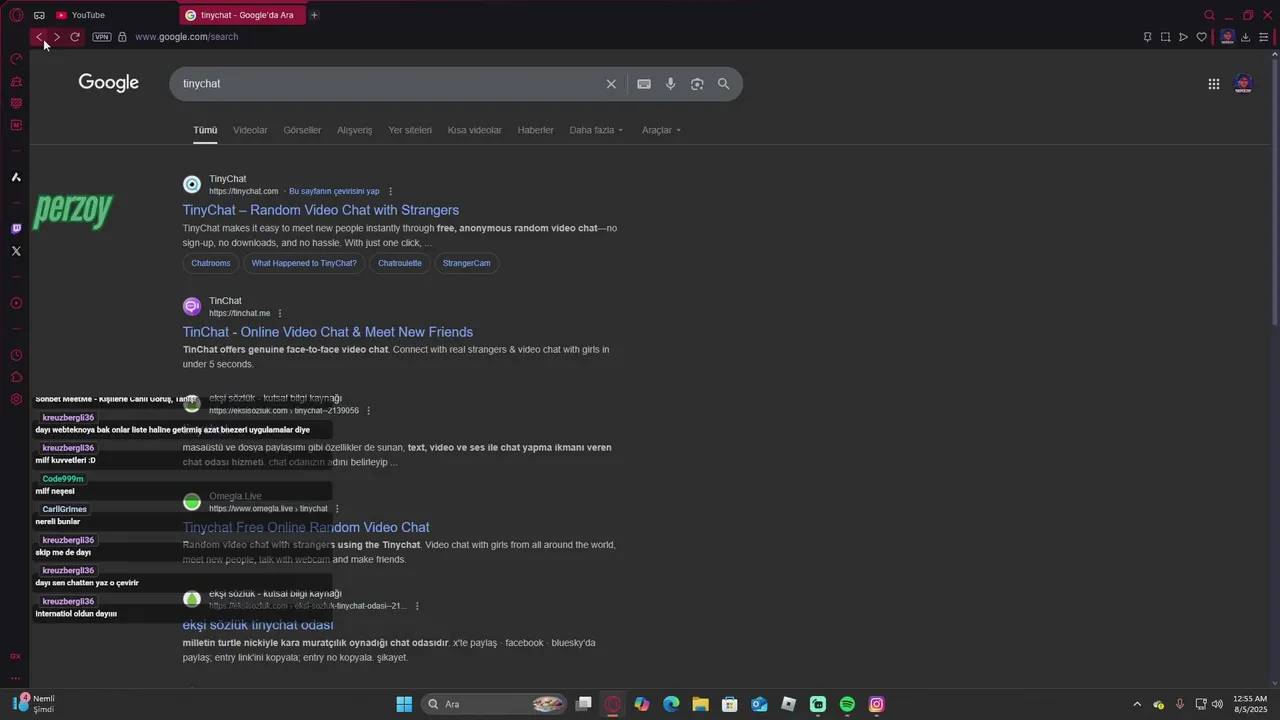The width and height of the screenshot is (1280, 720).
Task: Open Google account profile picture
Action: [1243, 84]
